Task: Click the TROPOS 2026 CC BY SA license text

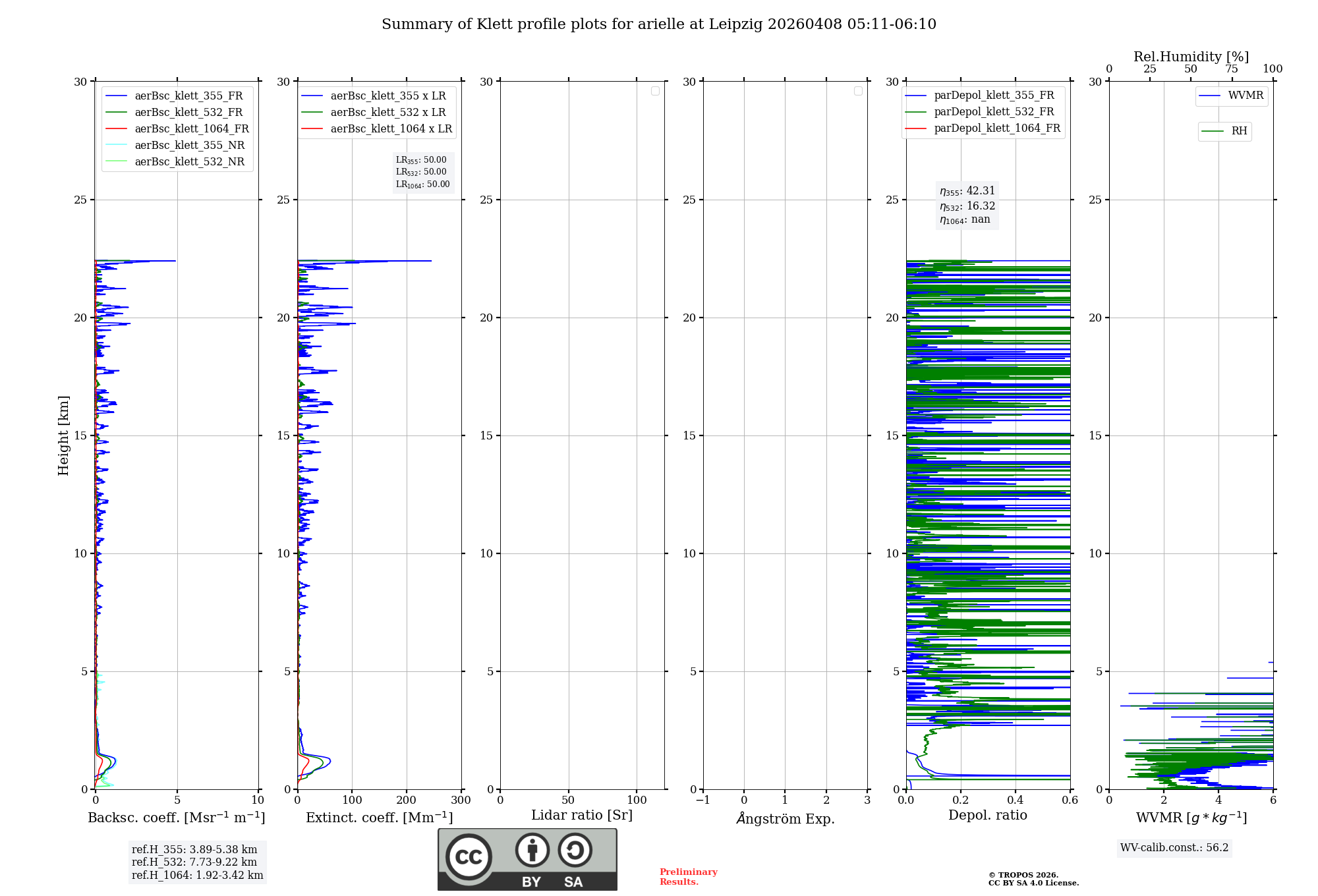Action: pos(1033,879)
